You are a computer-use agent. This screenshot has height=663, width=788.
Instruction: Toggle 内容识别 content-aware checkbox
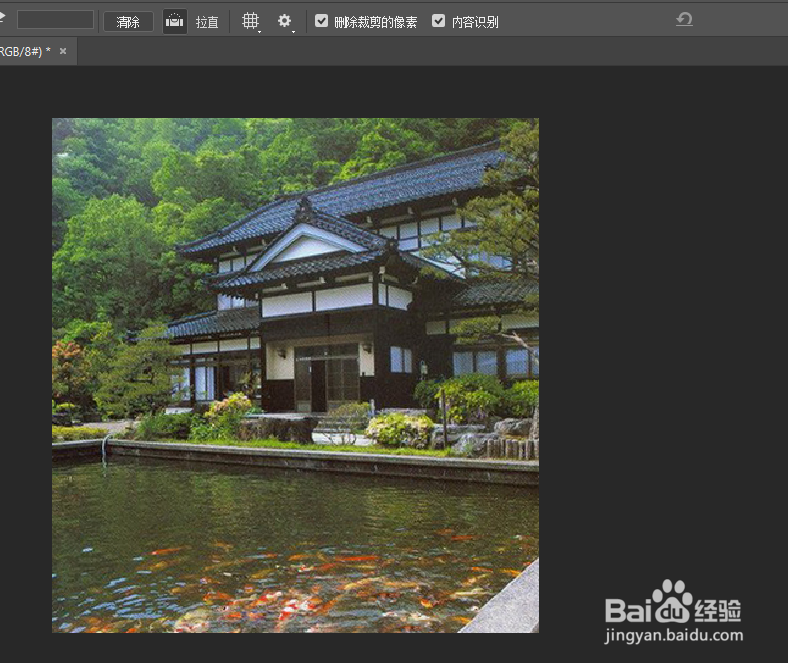[438, 21]
